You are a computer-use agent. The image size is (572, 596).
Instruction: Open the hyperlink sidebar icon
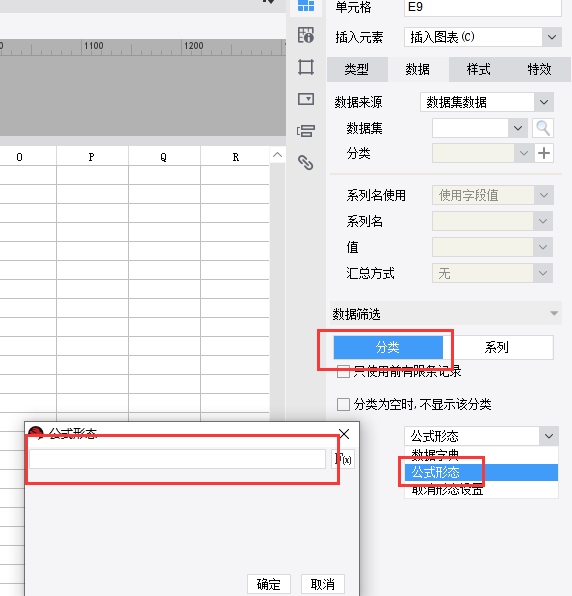click(306, 163)
